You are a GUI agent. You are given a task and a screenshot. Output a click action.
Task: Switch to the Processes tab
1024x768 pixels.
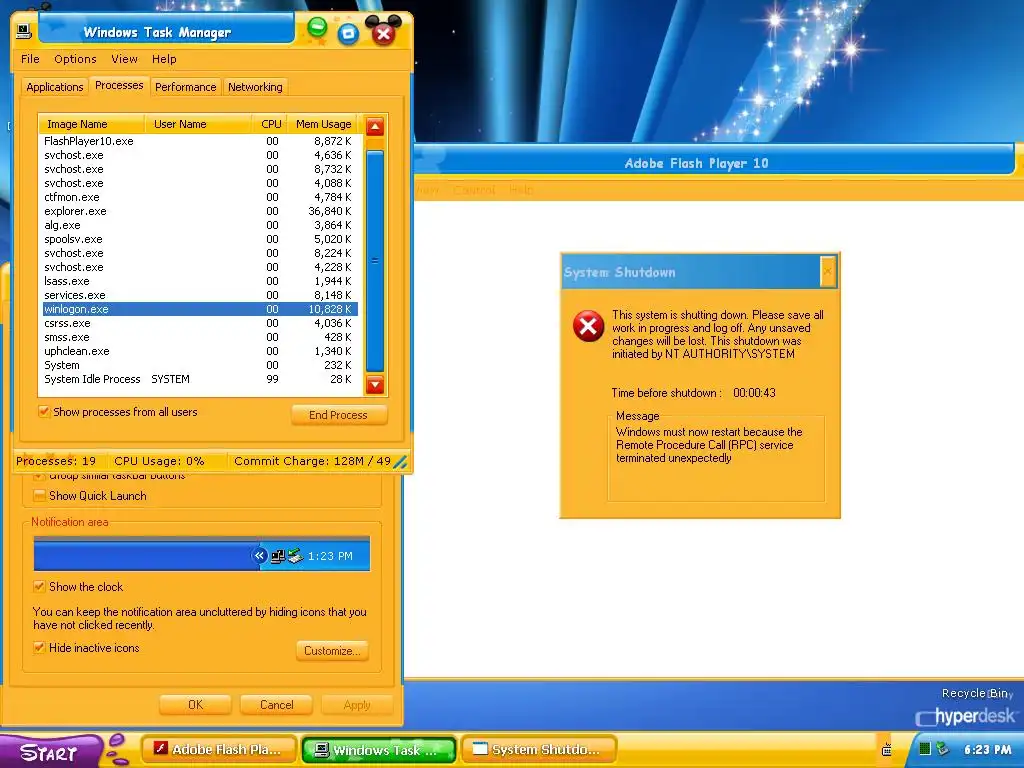tap(119, 85)
